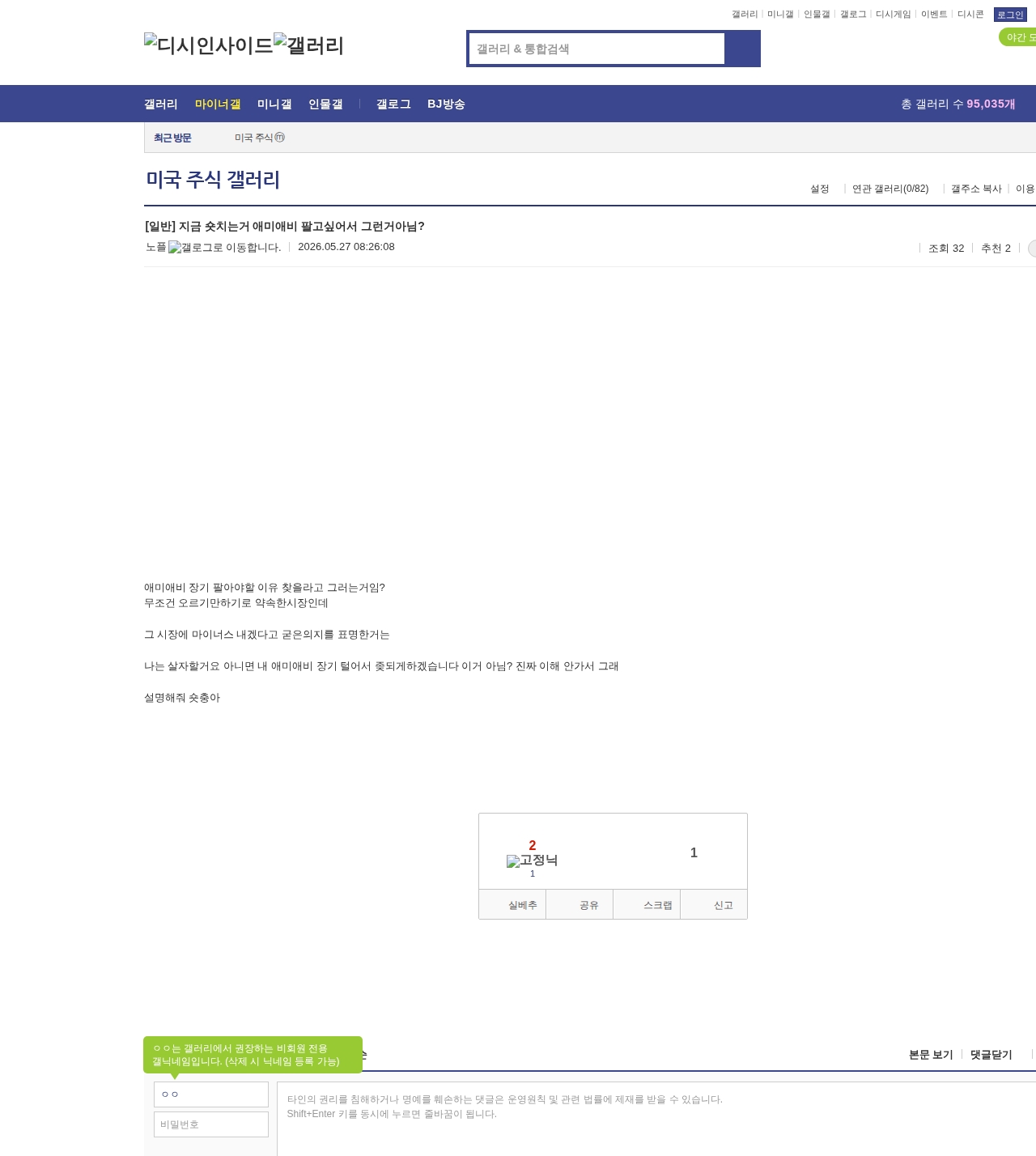1036x1156 pixels.
Task: Click 조회 32 view count
Action: point(946,249)
